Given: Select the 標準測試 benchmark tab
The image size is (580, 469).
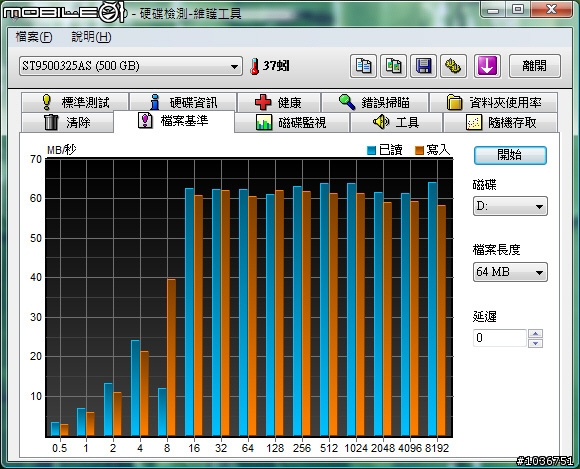Looking at the screenshot, I should [75, 102].
